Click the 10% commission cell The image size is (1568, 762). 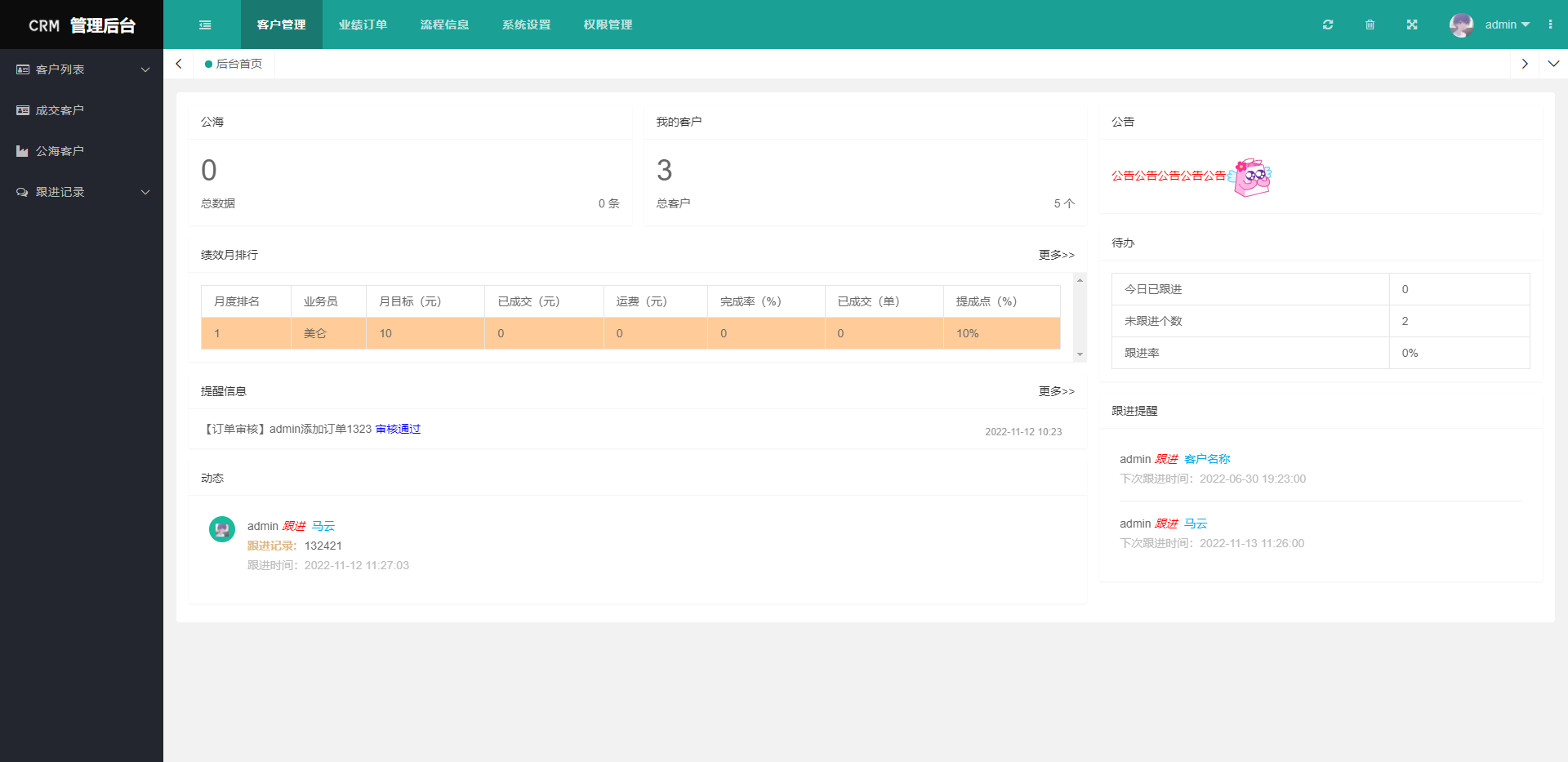point(1002,333)
